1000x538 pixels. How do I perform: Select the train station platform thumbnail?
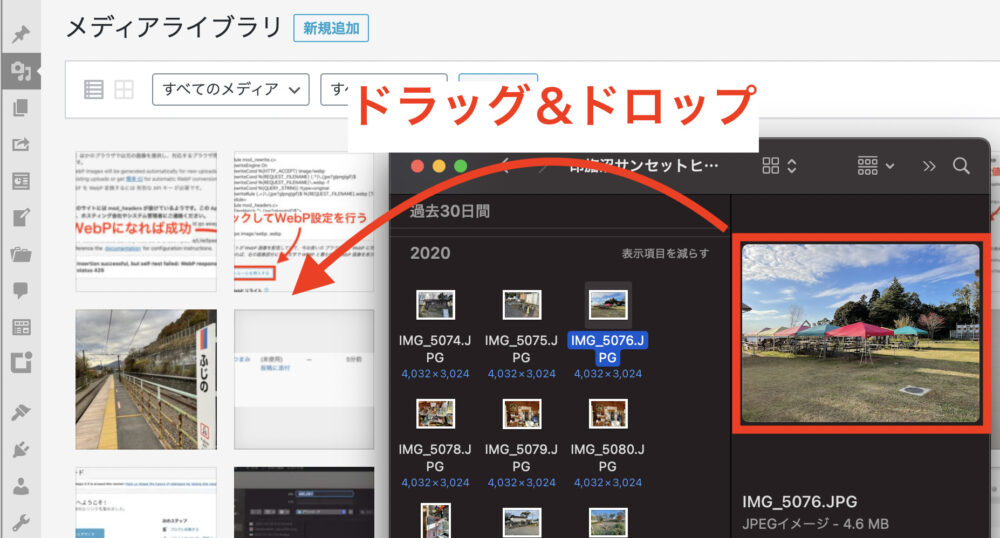(x=146, y=380)
